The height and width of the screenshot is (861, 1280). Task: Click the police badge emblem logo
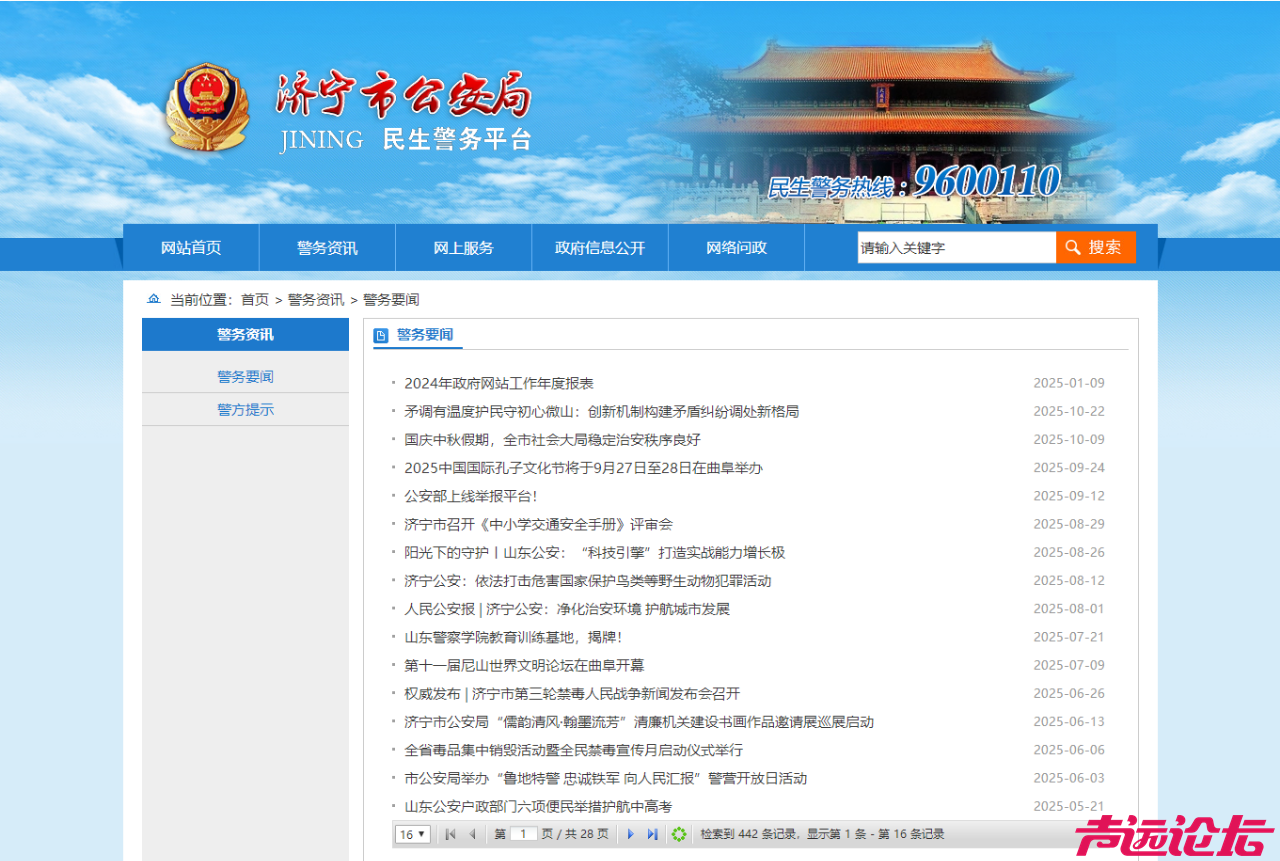207,108
